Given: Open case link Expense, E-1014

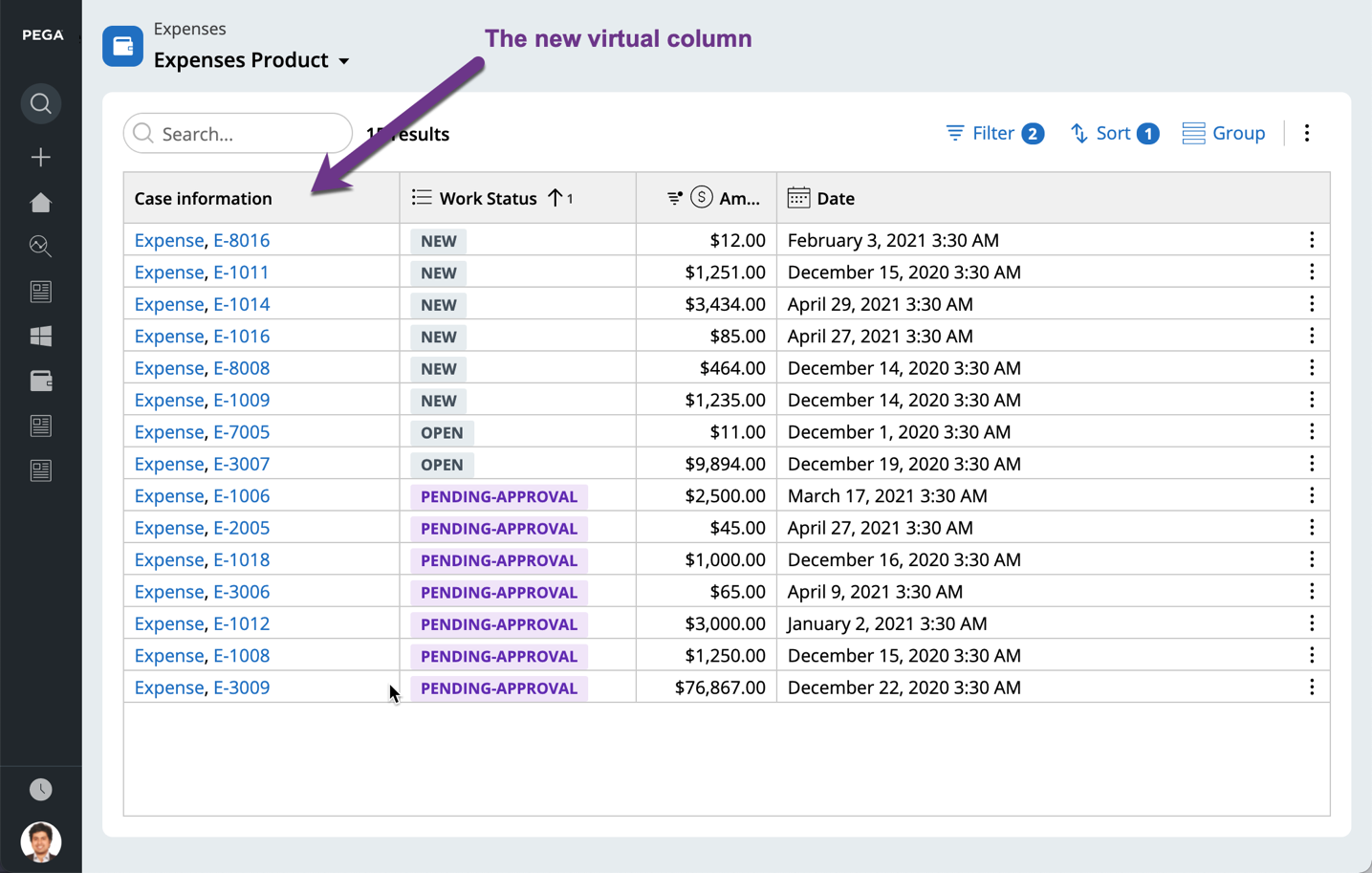Looking at the screenshot, I should pos(202,304).
